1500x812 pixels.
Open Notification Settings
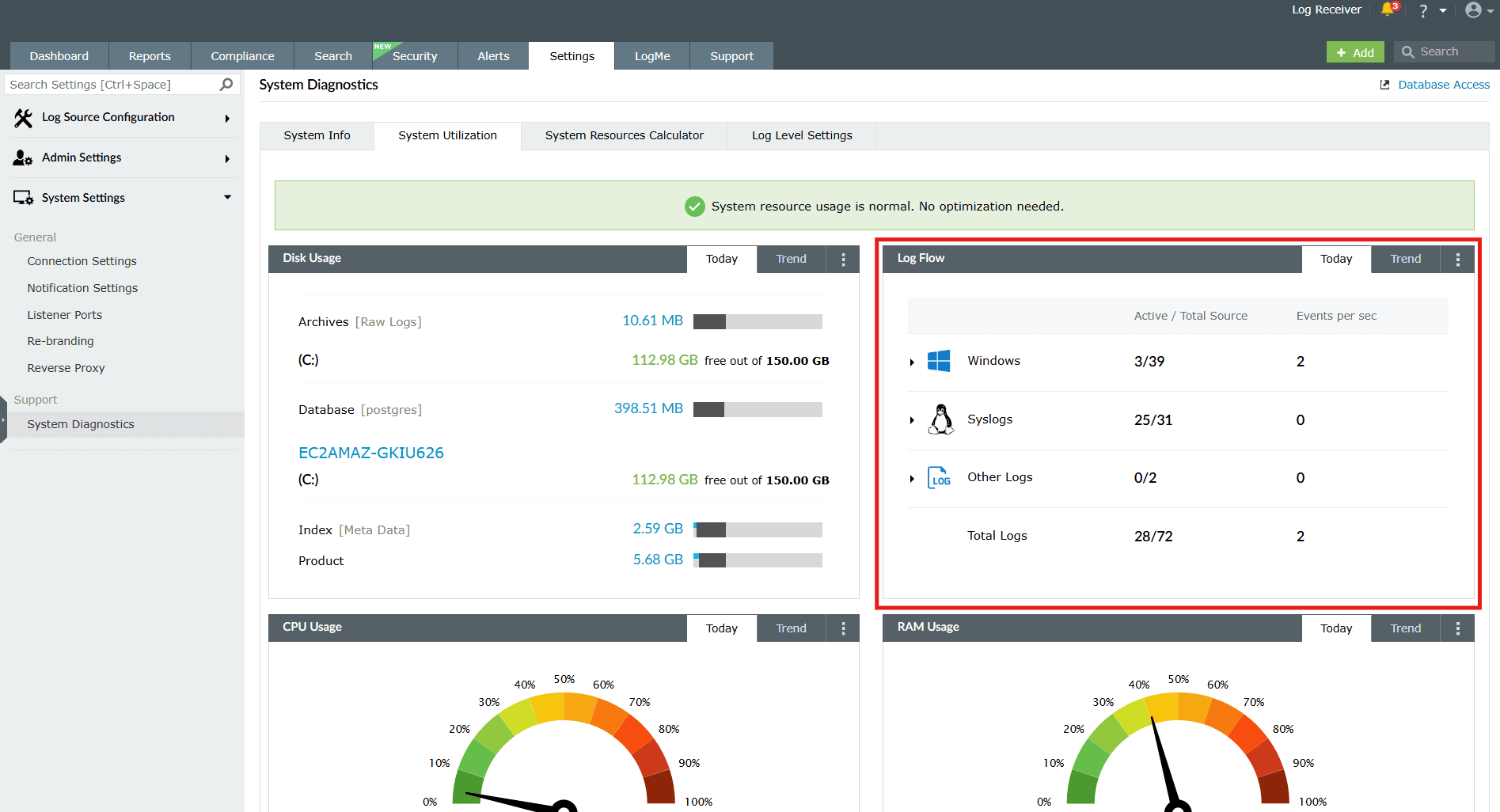(82, 288)
